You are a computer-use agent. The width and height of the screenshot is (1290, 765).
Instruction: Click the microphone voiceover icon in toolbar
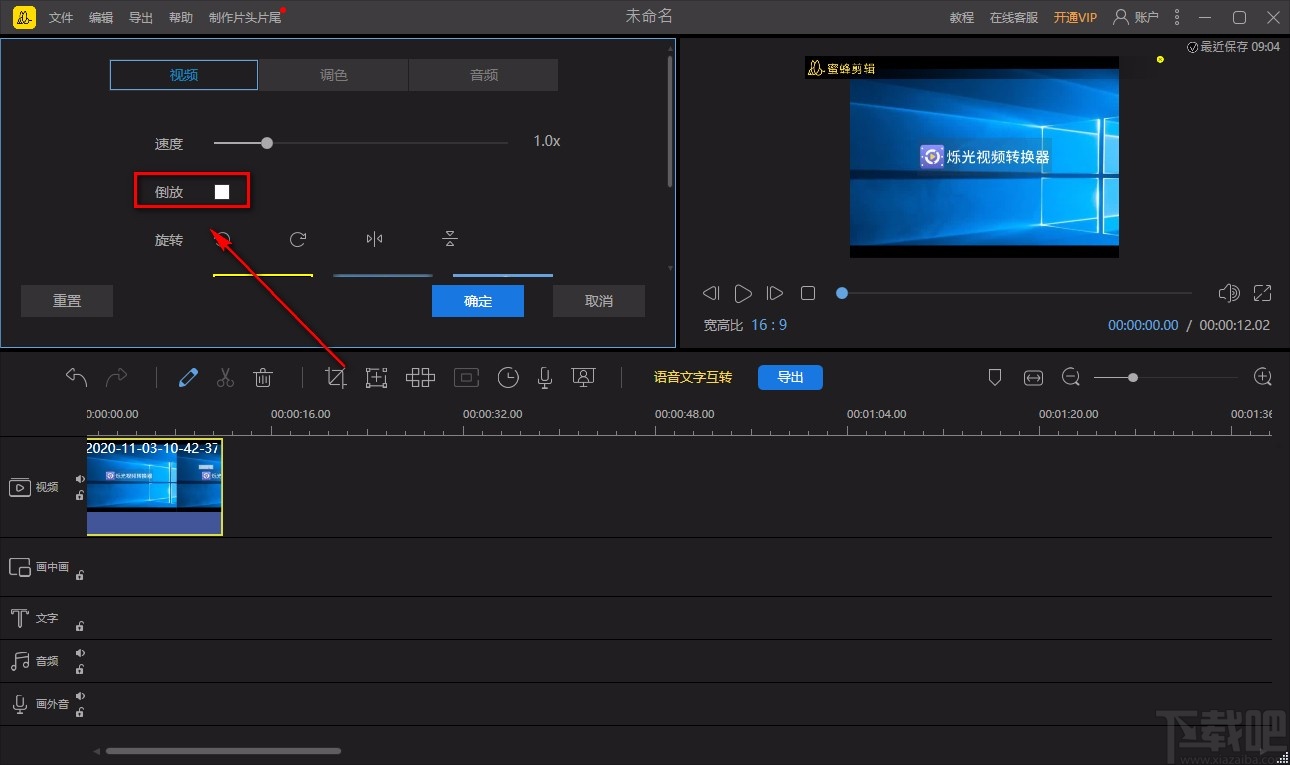545,377
